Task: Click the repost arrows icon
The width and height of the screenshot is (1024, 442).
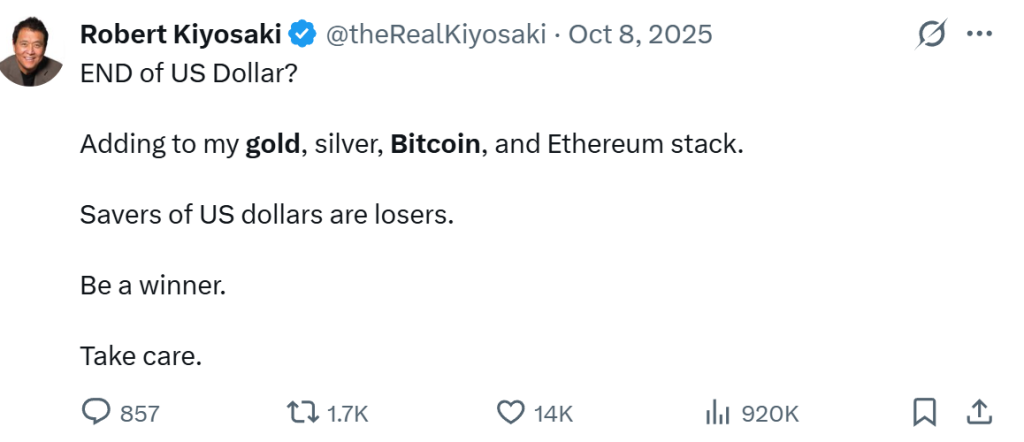Action: pos(300,412)
